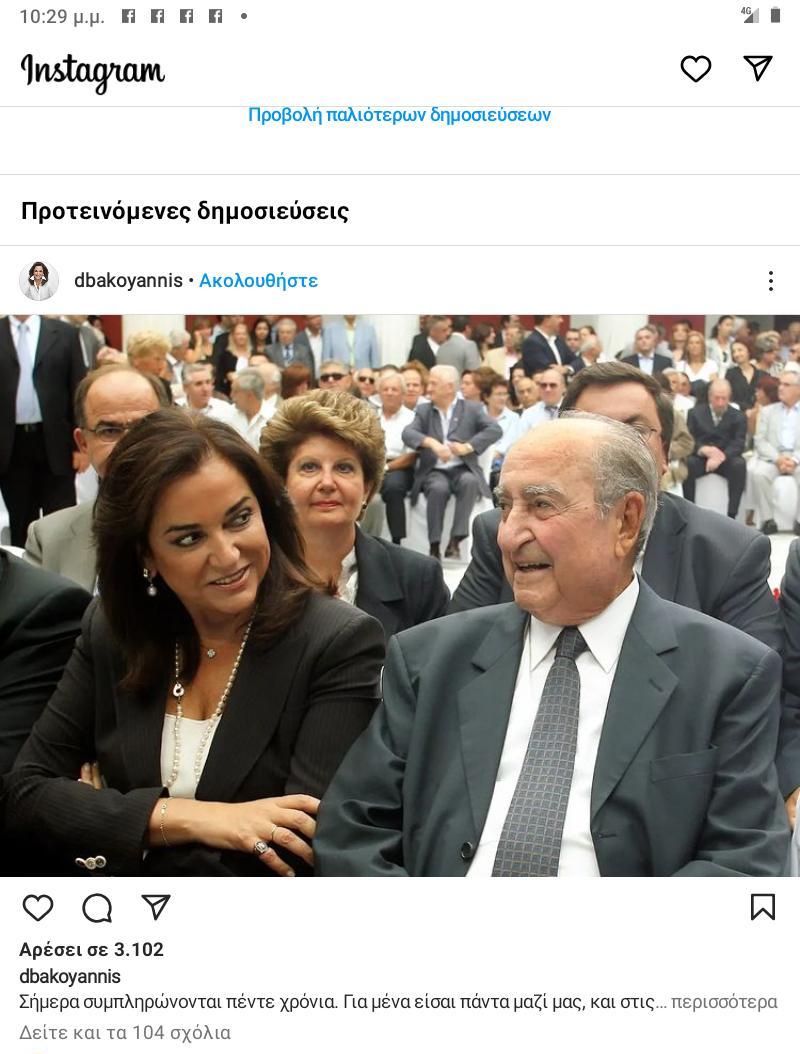Tap the 4G signal indicator
The width and height of the screenshot is (800, 1054).
(749, 15)
